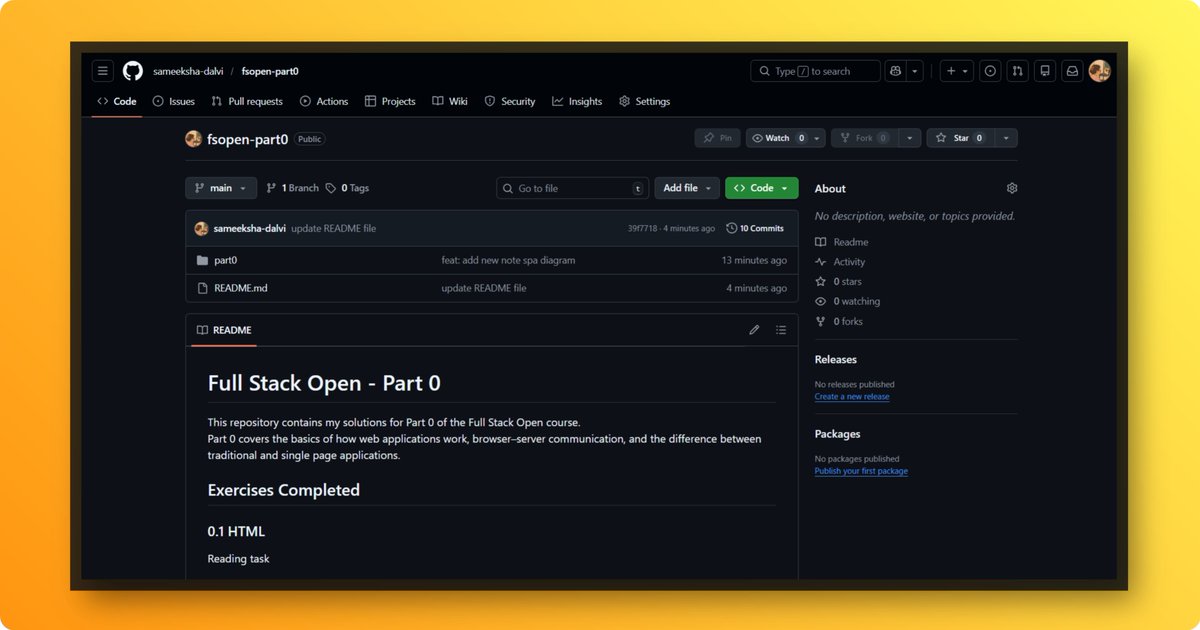1200x630 pixels.
Task: Click the commit author sameeksha-dalvi
Action: pyautogui.click(x=250, y=228)
